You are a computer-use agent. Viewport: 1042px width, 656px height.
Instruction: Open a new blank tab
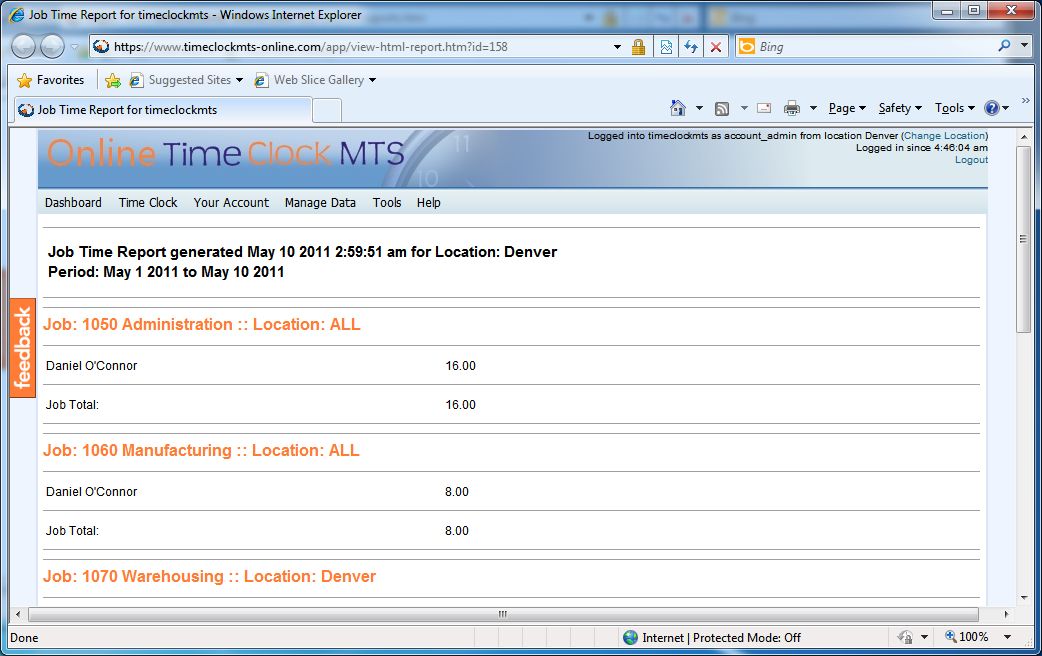[x=327, y=111]
